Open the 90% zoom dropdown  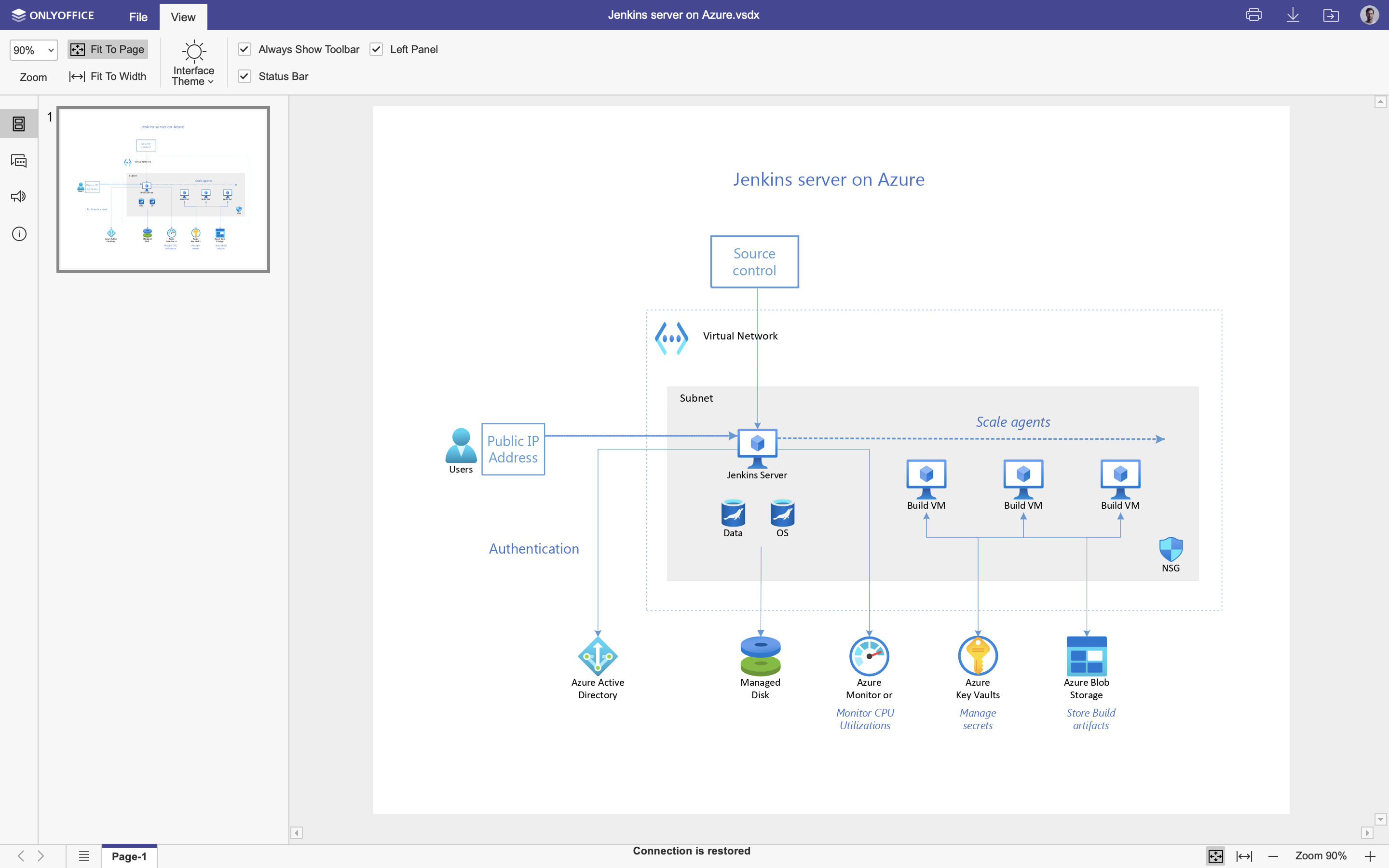[33, 50]
